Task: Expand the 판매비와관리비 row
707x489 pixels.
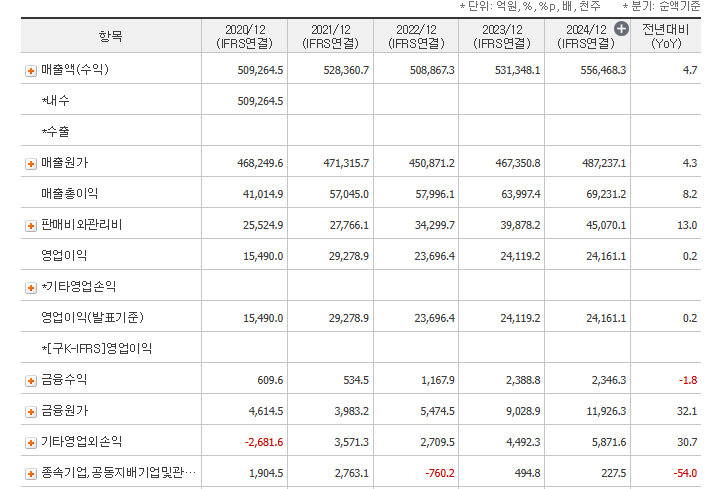Action: pyautogui.click(x=31, y=226)
